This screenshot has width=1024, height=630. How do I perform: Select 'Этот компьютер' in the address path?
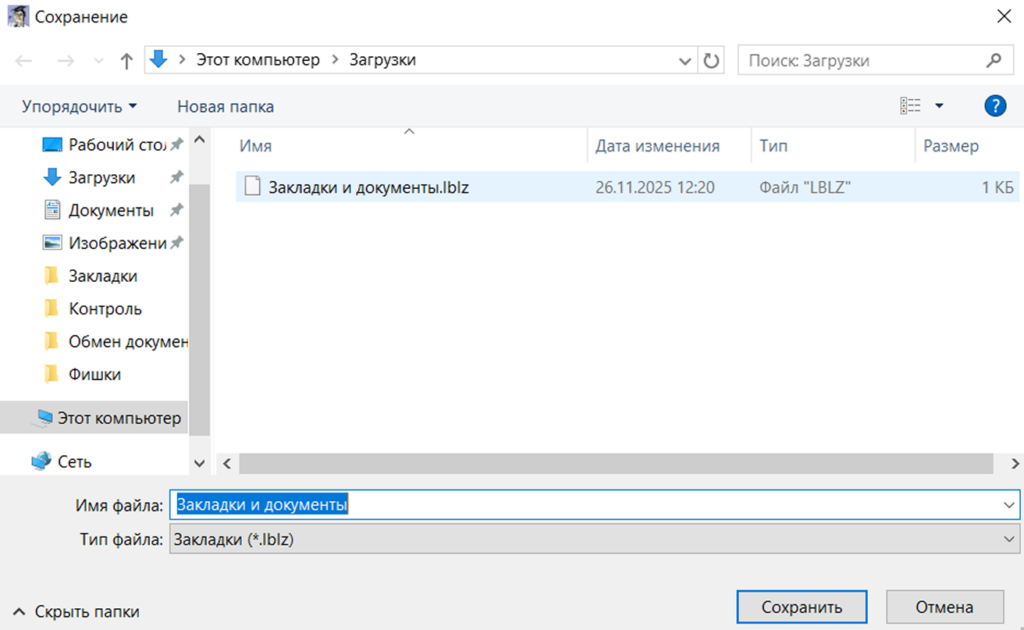(x=258, y=60)
